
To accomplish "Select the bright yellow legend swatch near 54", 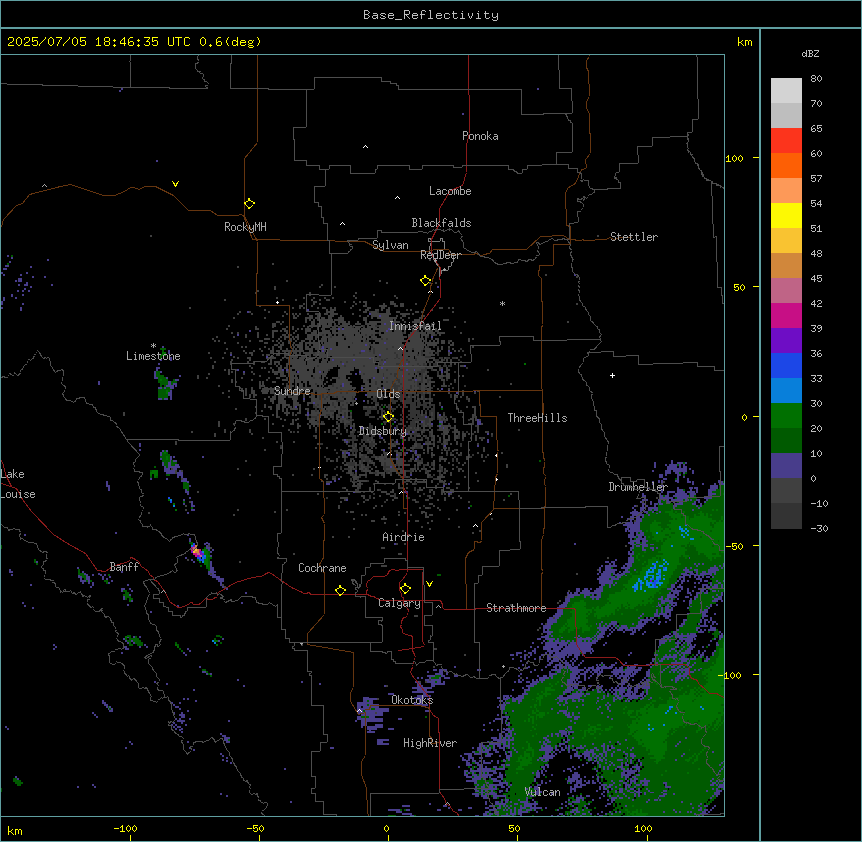I will point(786,215).
